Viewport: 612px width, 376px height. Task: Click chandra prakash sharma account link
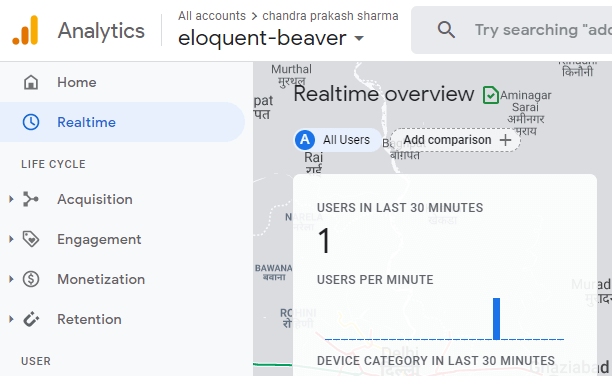(x=330, y=16)
